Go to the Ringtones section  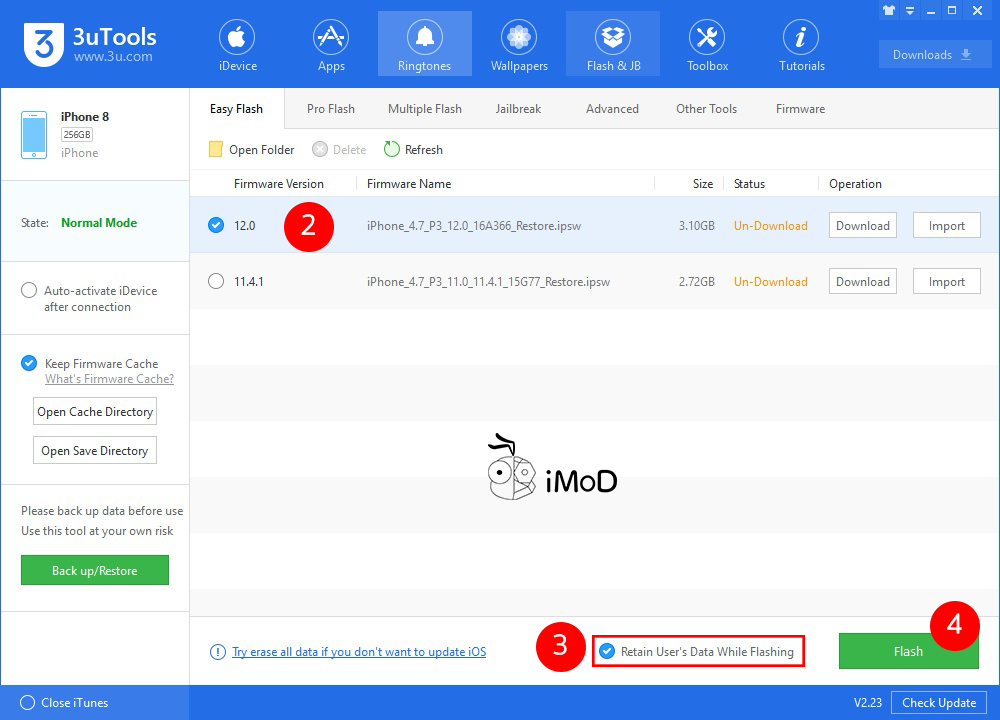click(424, 46)
